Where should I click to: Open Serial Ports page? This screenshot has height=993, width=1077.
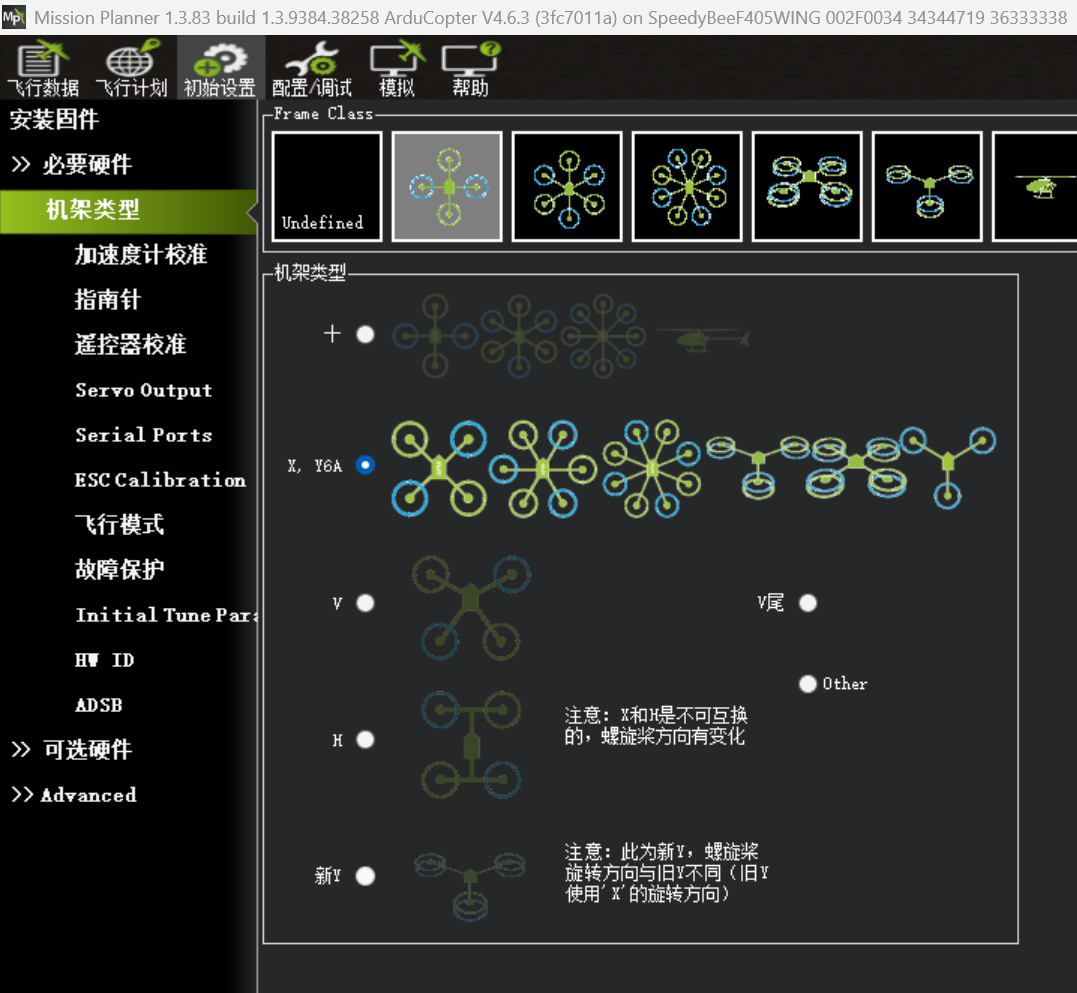[144, 435]
